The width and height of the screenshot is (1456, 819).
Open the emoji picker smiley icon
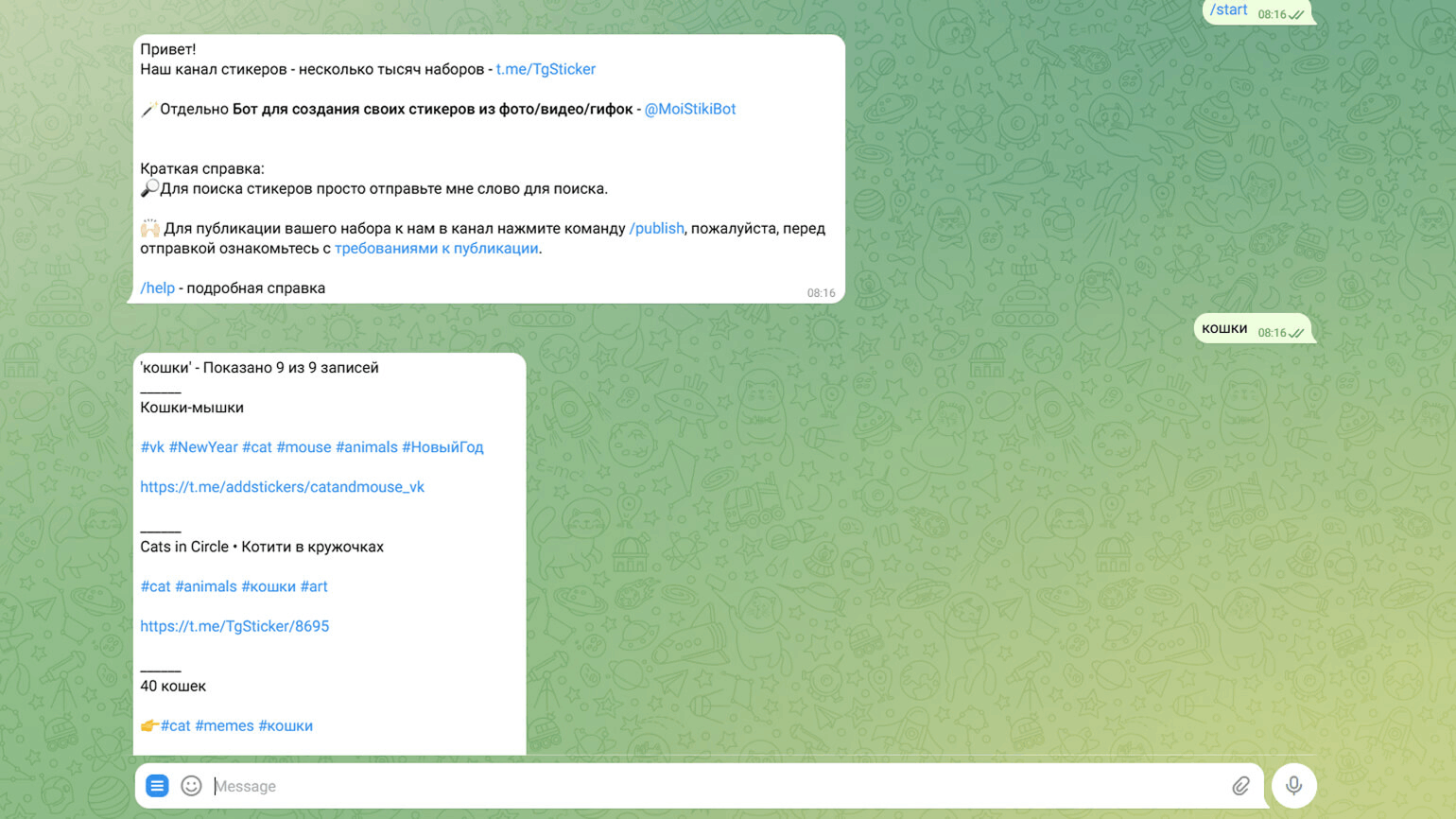[191, 786]
